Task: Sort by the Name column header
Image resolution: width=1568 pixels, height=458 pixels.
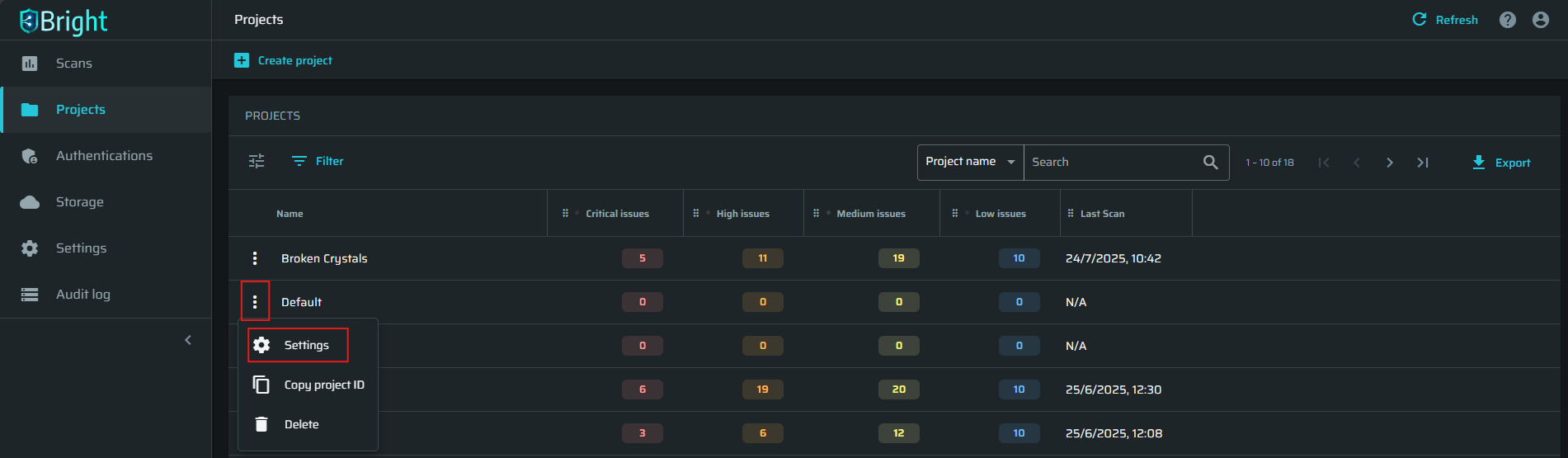Action: click(290, 214)
